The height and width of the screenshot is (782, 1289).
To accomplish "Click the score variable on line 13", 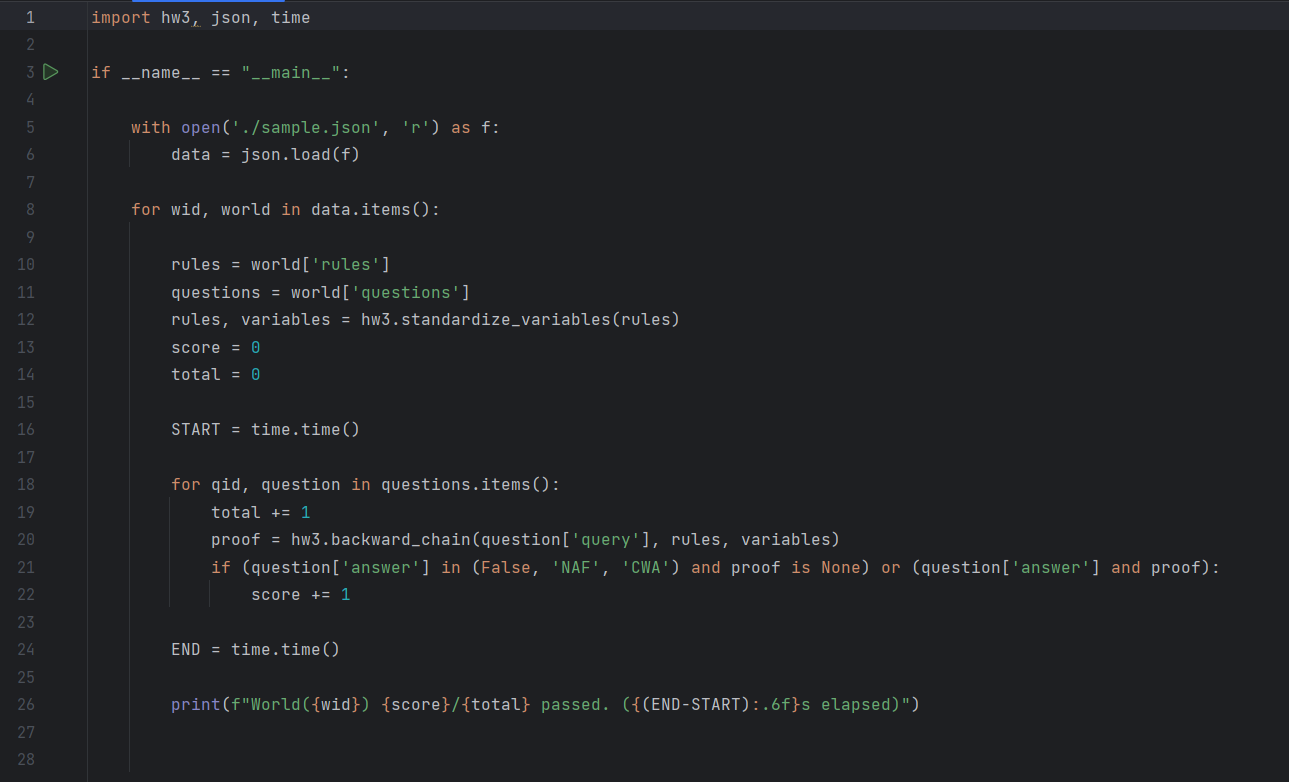I will click(x=196, y=346).
